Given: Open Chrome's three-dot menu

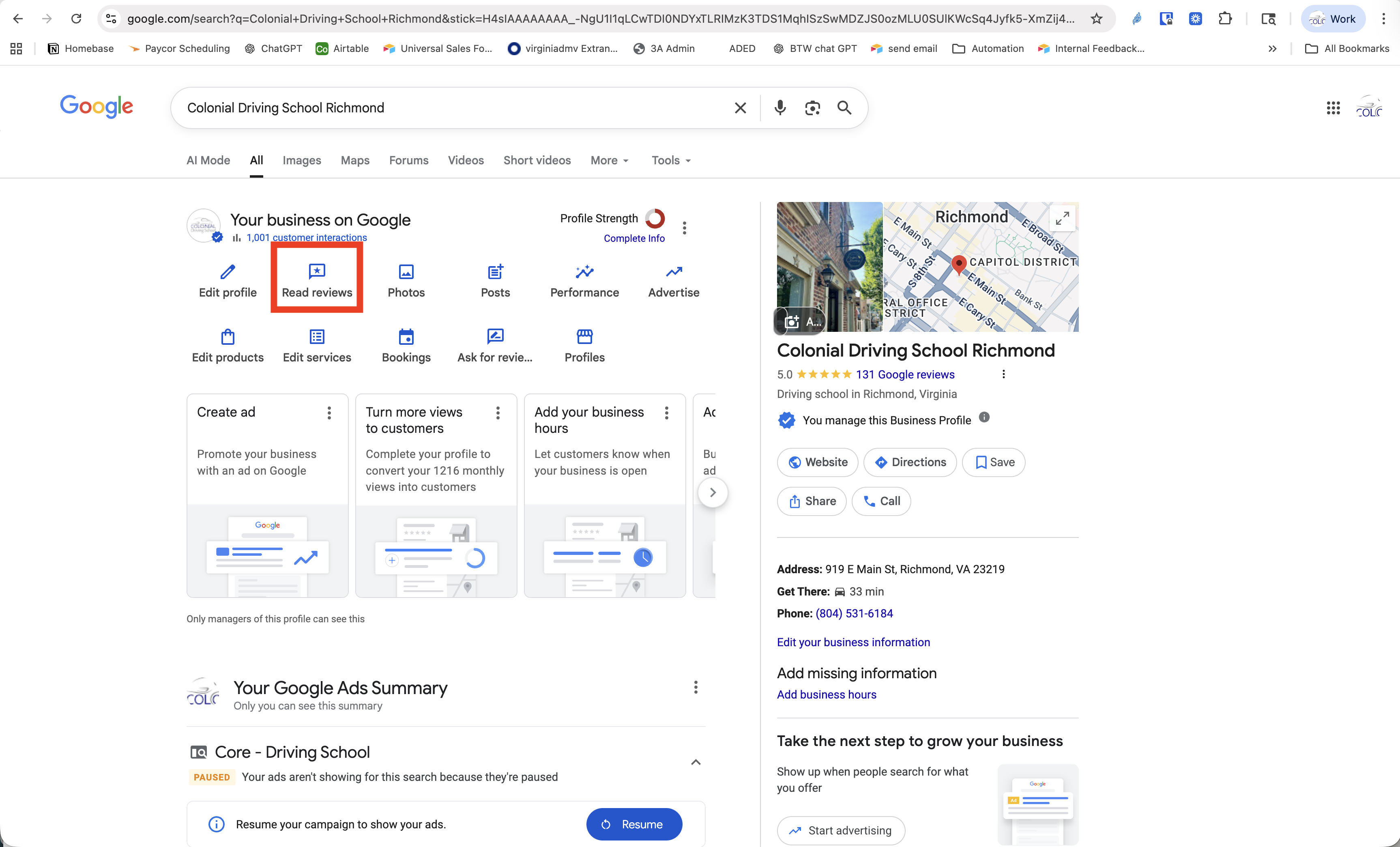Looking at the screenshot, I should 1383,19.
